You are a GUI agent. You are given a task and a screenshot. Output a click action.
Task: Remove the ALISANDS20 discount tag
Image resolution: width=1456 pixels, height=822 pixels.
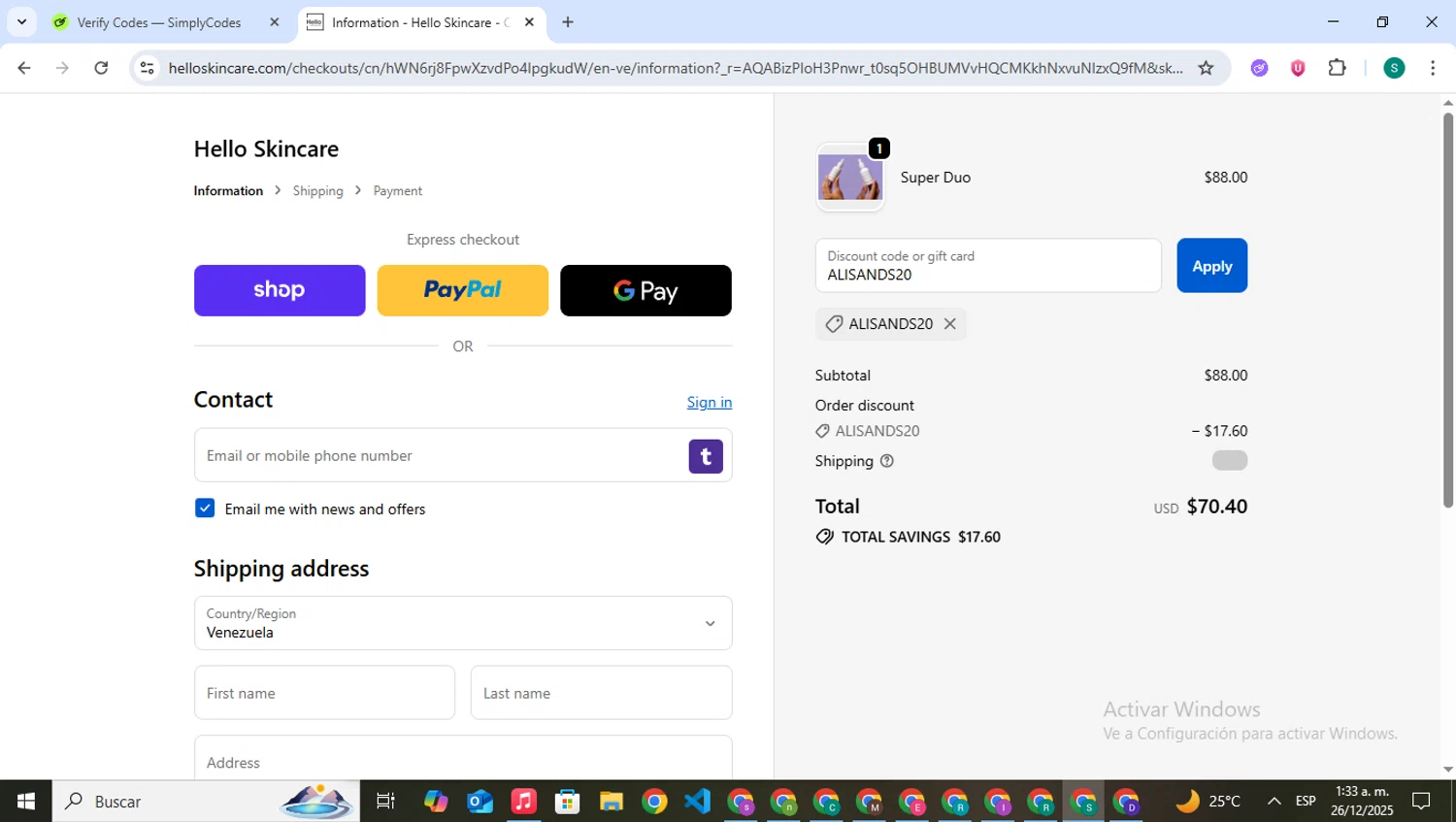950,324
